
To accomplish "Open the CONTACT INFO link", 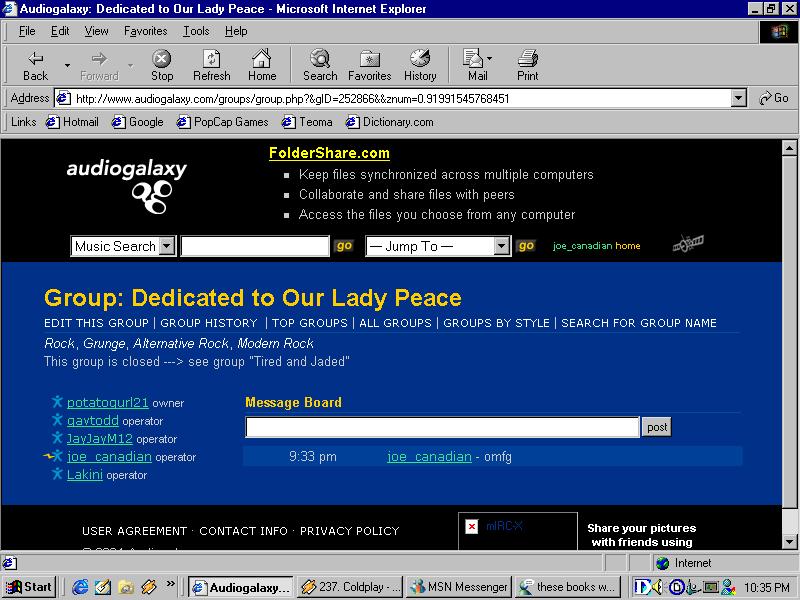I will pyautogui.click(x=243, y=531).
